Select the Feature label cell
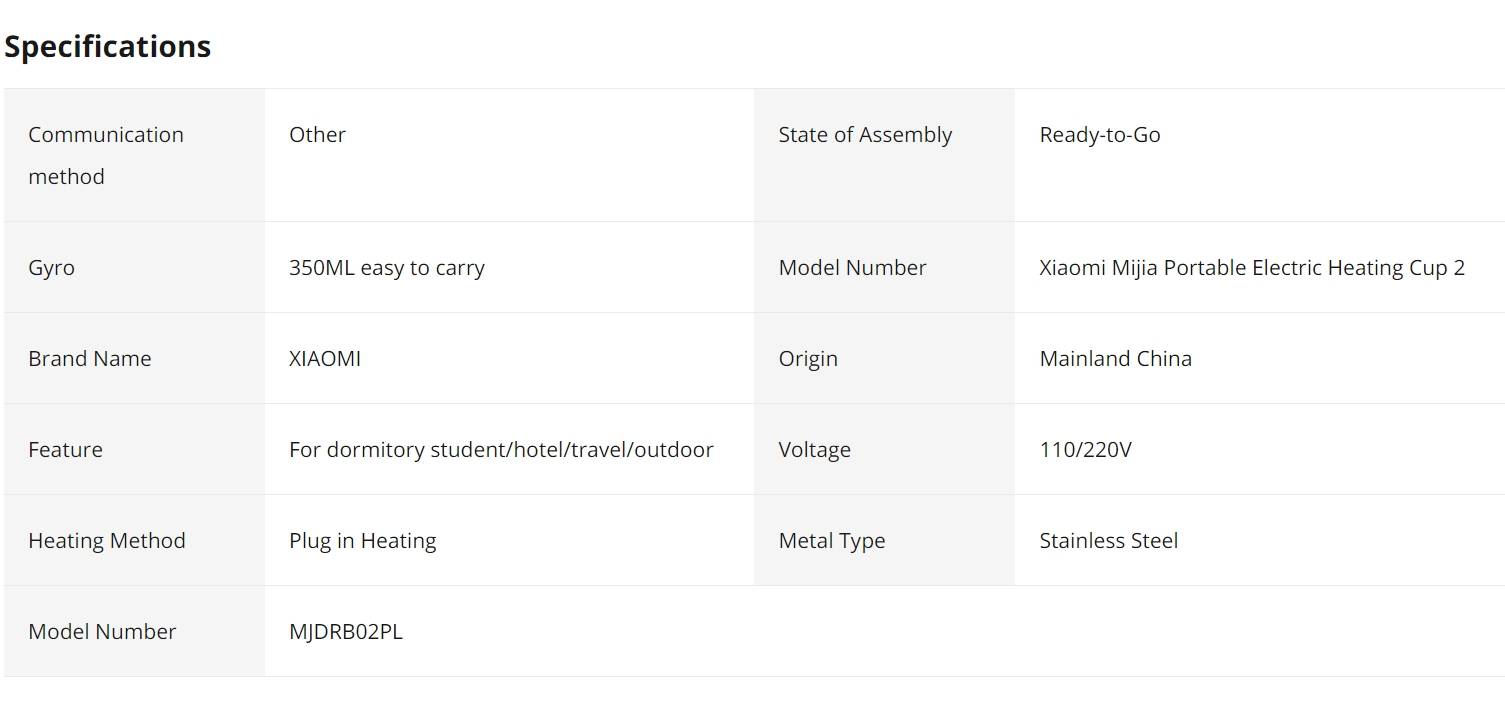The height and width of the screenshot is (720, 1505). [x=134, y=449]
